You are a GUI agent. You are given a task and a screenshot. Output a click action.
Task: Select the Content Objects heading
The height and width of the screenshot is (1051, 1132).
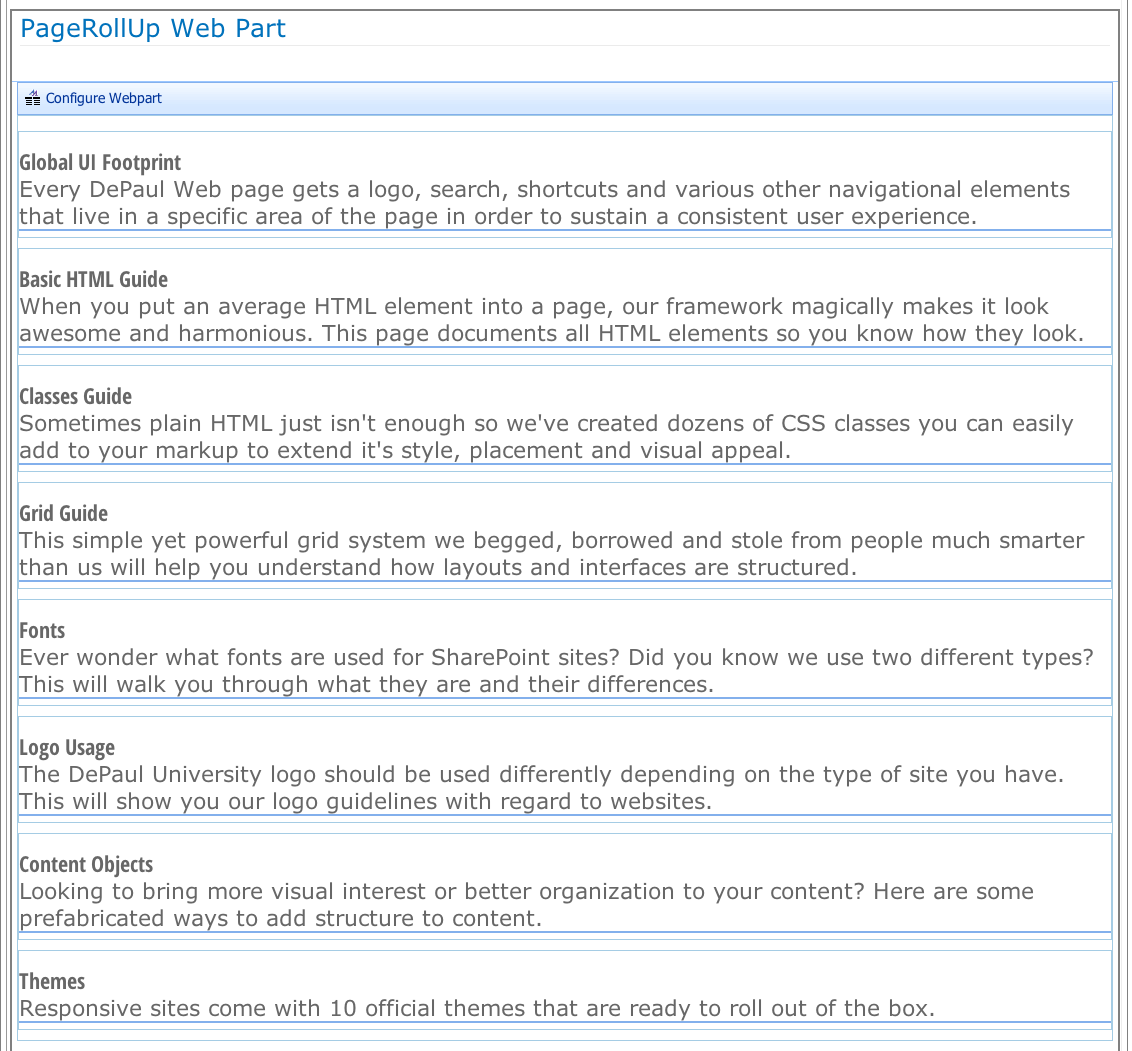(86, 864)
